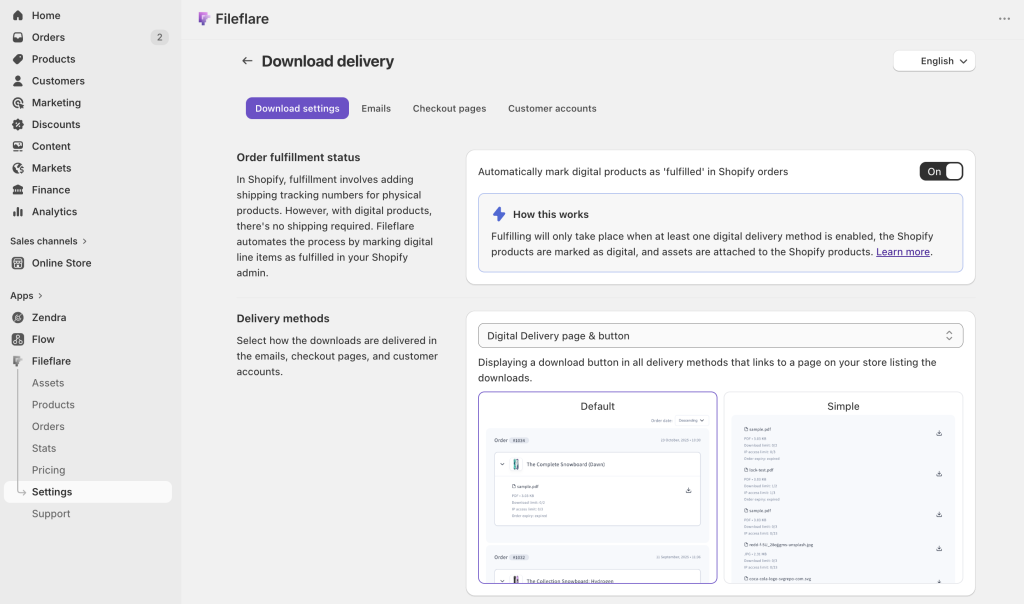The width and height of the screenshot is (1024, 604).
Task: Open Digital Delivery page & button dropdown
Action: (x=720, y=336)
